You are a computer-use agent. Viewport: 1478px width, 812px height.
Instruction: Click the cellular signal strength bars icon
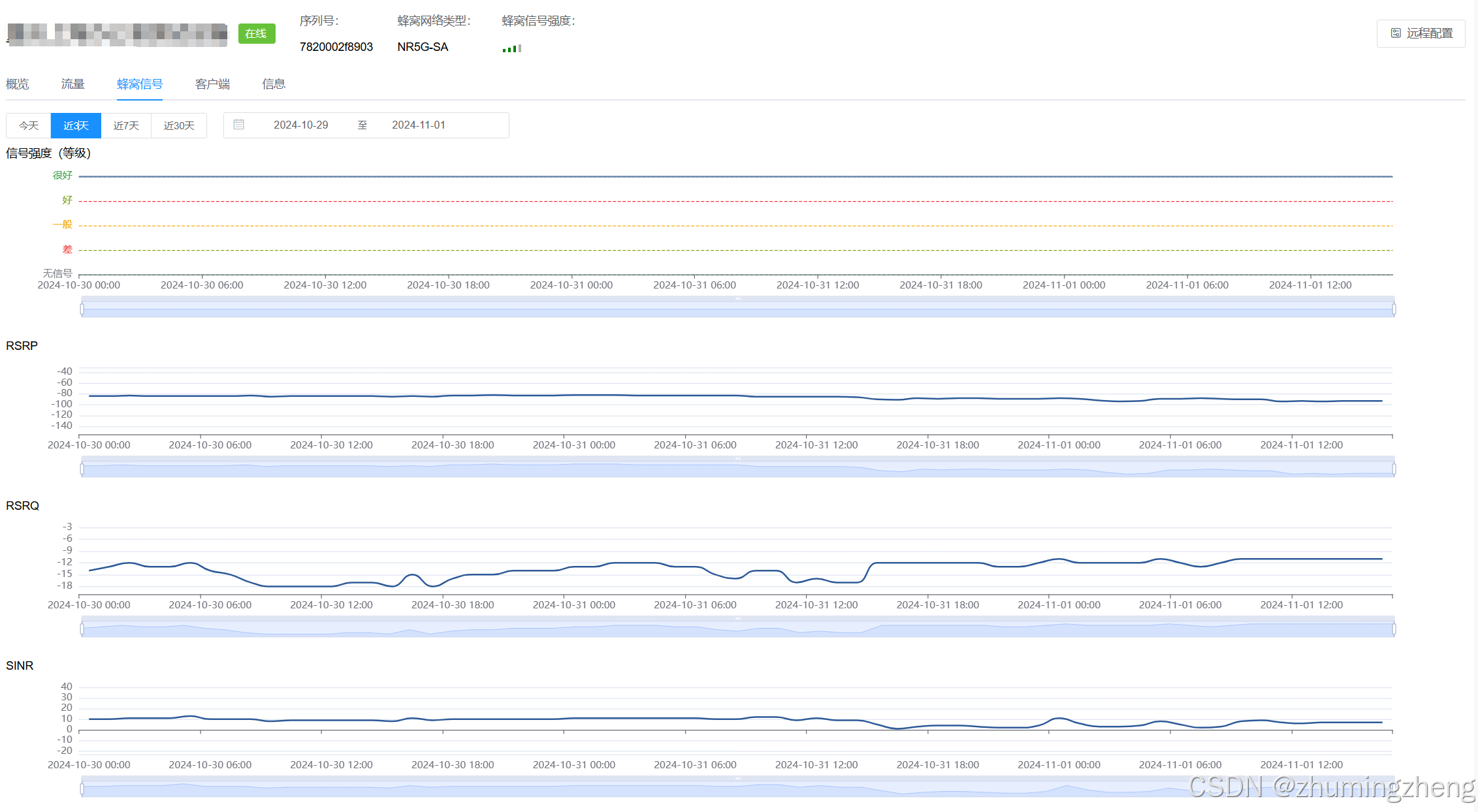pyautogui.click(x=512, y=48)
